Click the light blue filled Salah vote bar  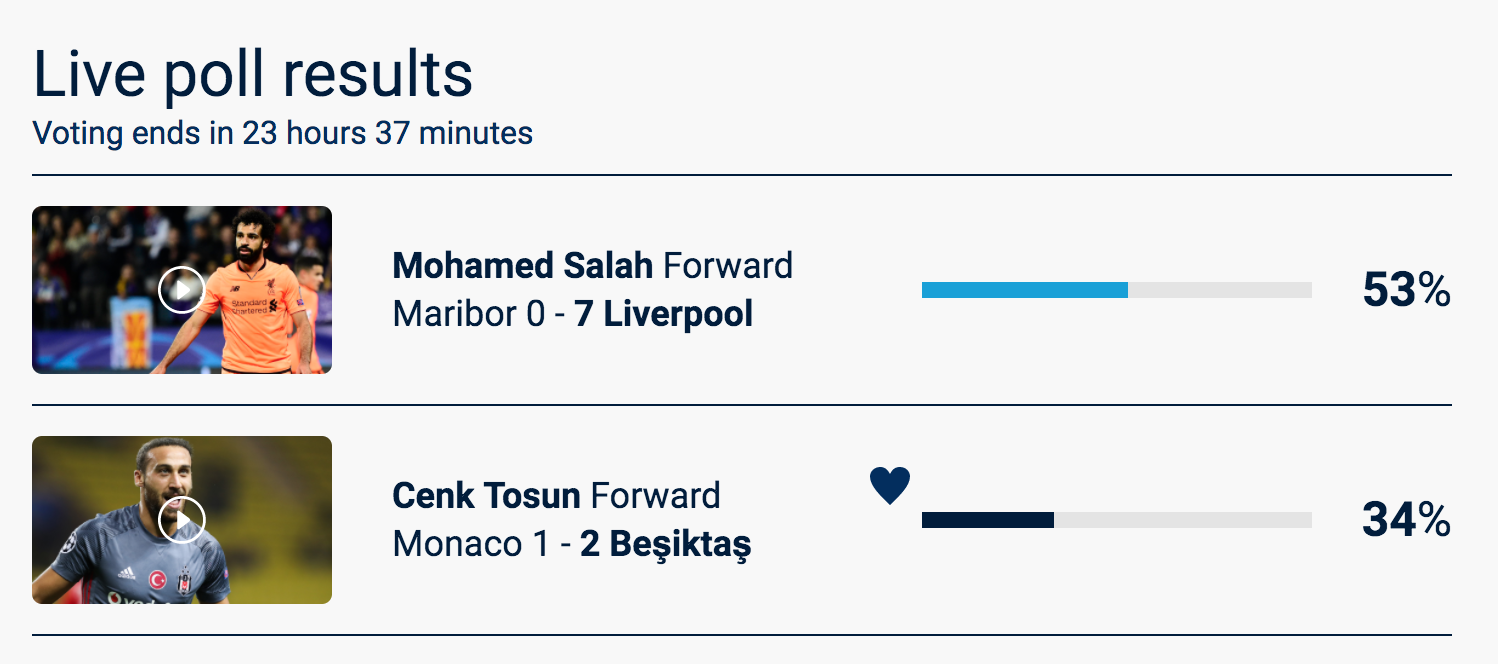(x=1025, y=290)
